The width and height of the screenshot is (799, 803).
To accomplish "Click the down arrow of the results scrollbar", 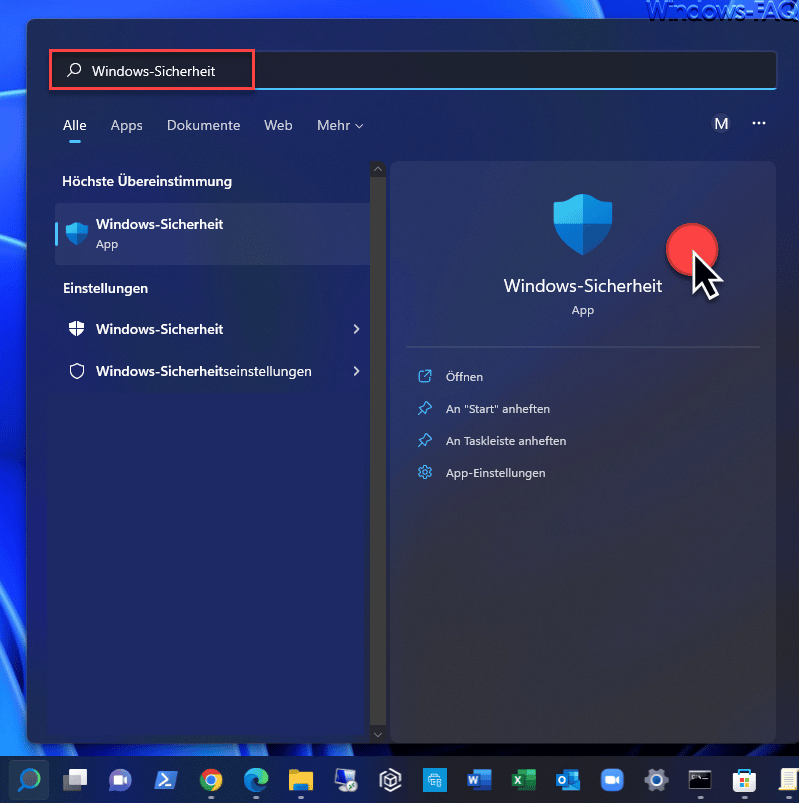I will click(378, 735).
